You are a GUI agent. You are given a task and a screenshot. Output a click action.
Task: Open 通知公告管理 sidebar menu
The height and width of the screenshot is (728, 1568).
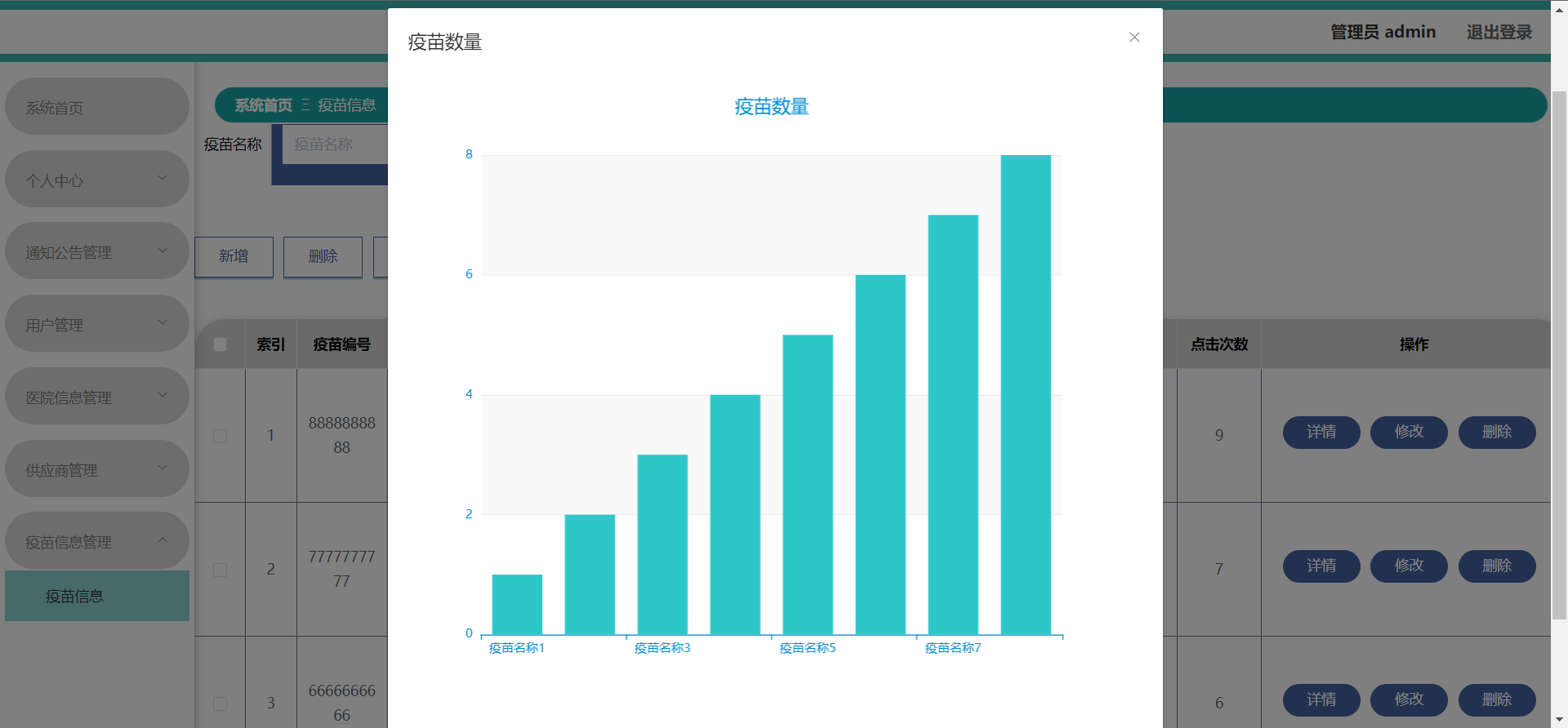(x=97, y=251)
